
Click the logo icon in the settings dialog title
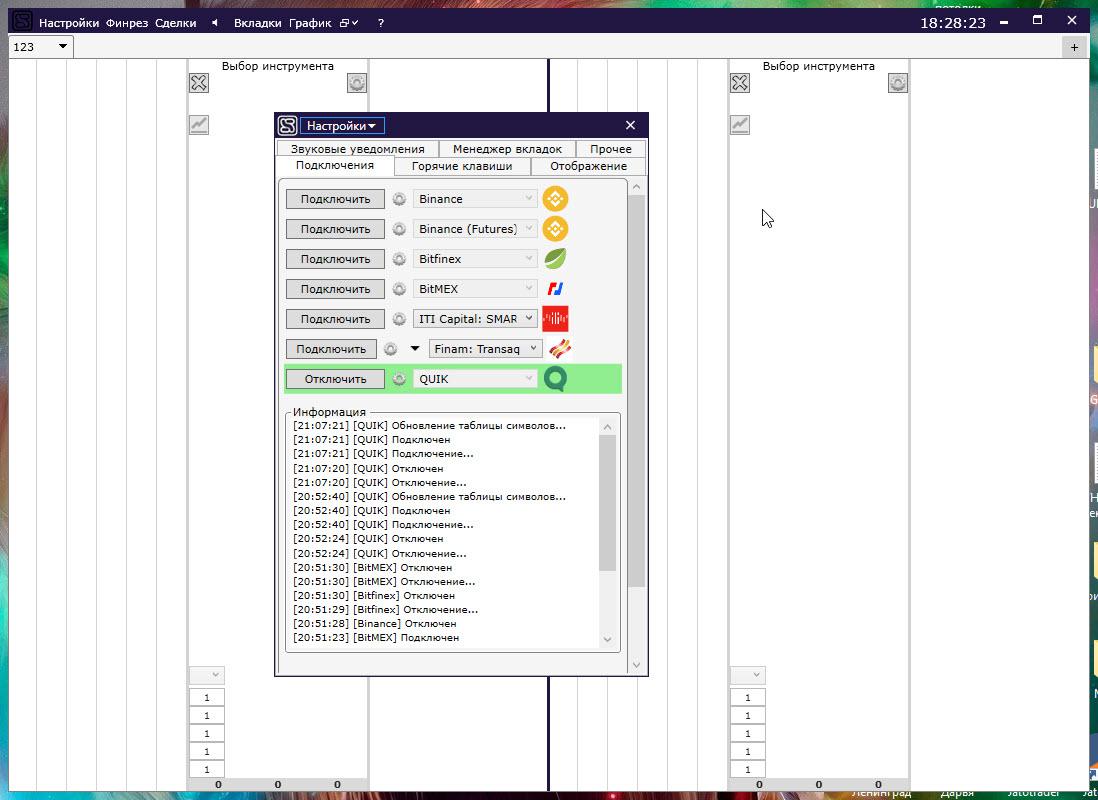coord(288,125)
